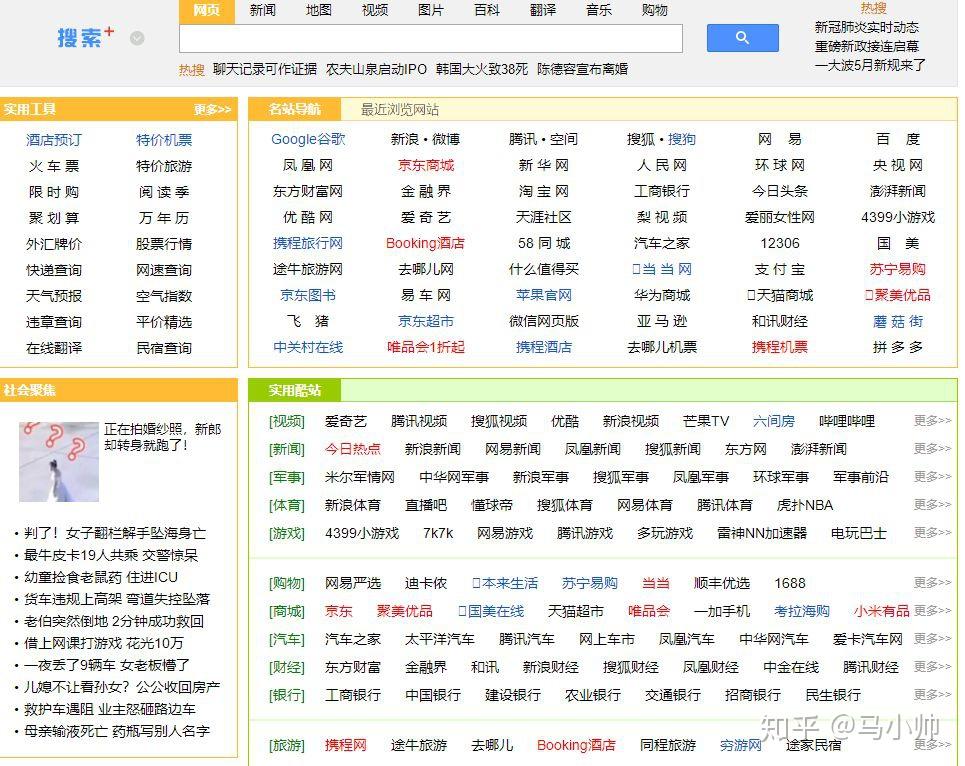Focus the main search input box
Image resolution: width=965 pixels, height=766 pixels.
click(x=431, y=39)
